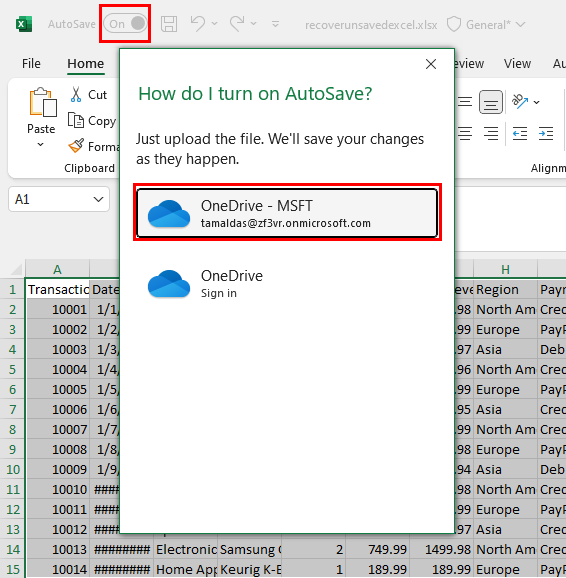566x578 pixels.
Task: Switch to the View ribbon tab
Action: click(x=517, y=63)
